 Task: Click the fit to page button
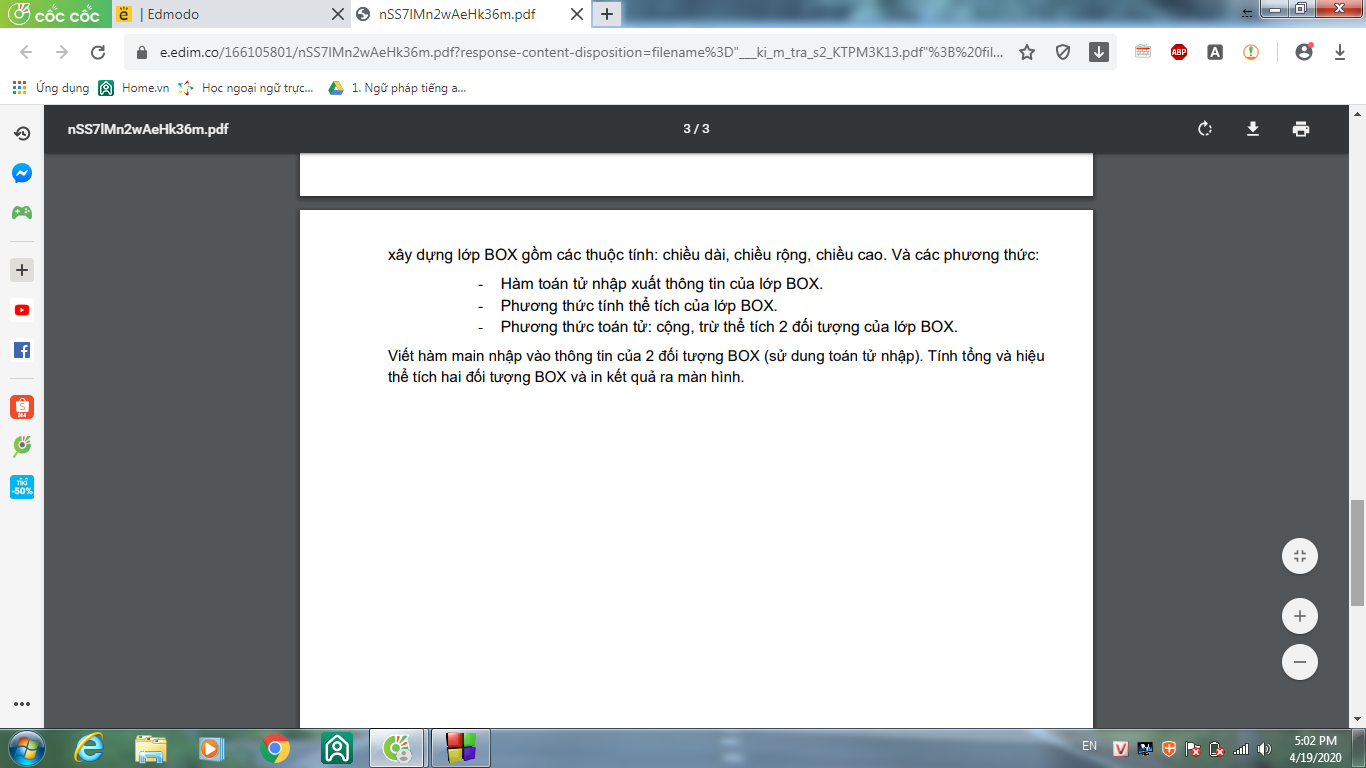coord(1299,556)
